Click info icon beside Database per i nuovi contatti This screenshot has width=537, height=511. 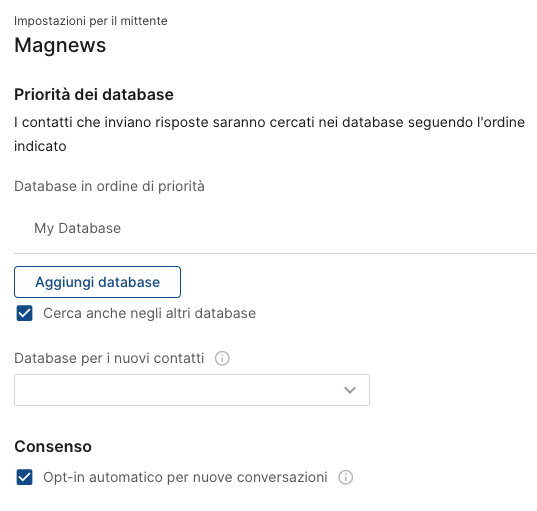point(222,358)
